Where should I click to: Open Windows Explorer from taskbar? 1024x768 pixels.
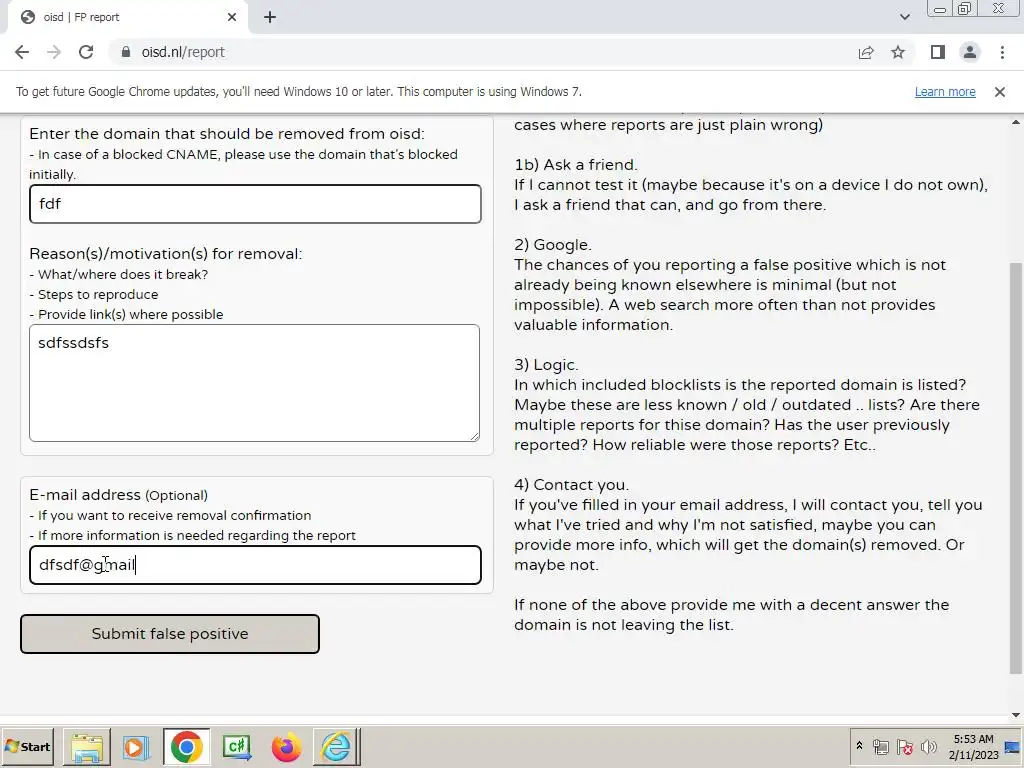point(87,746)
